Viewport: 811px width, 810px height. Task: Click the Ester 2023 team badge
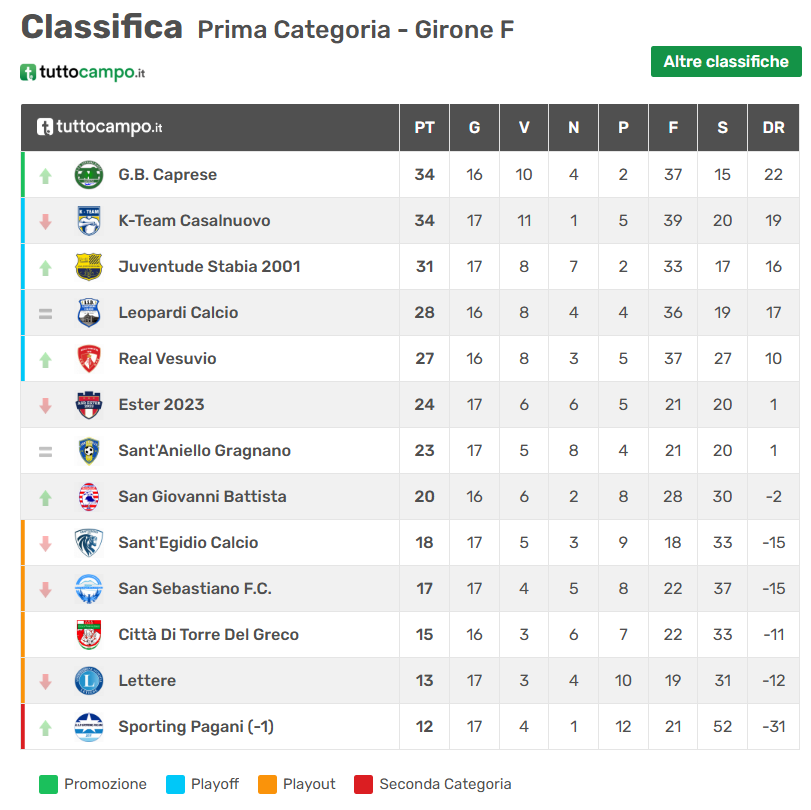coord(88,405)
